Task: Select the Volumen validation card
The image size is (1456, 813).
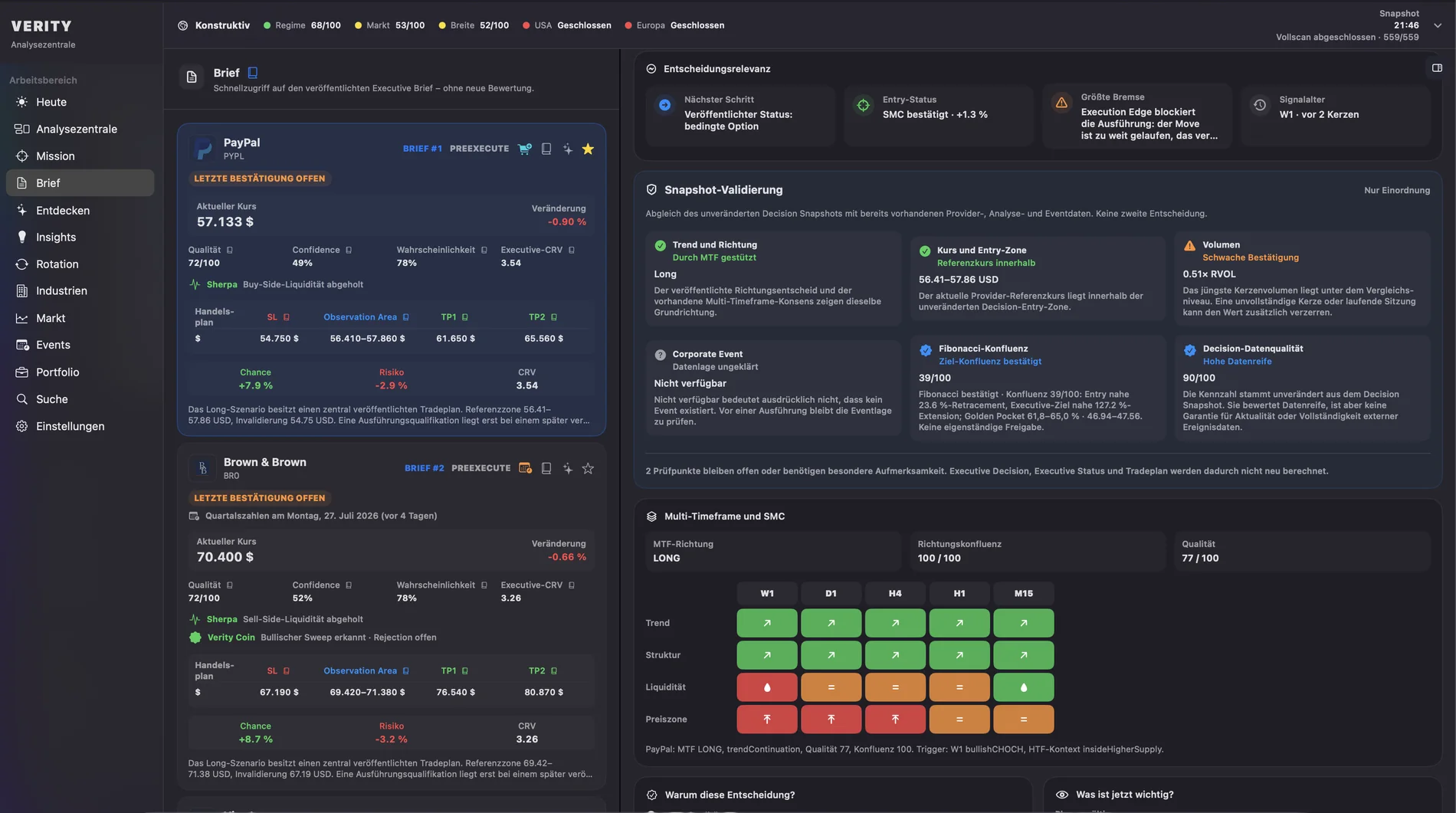Action: pos(1303,279)
